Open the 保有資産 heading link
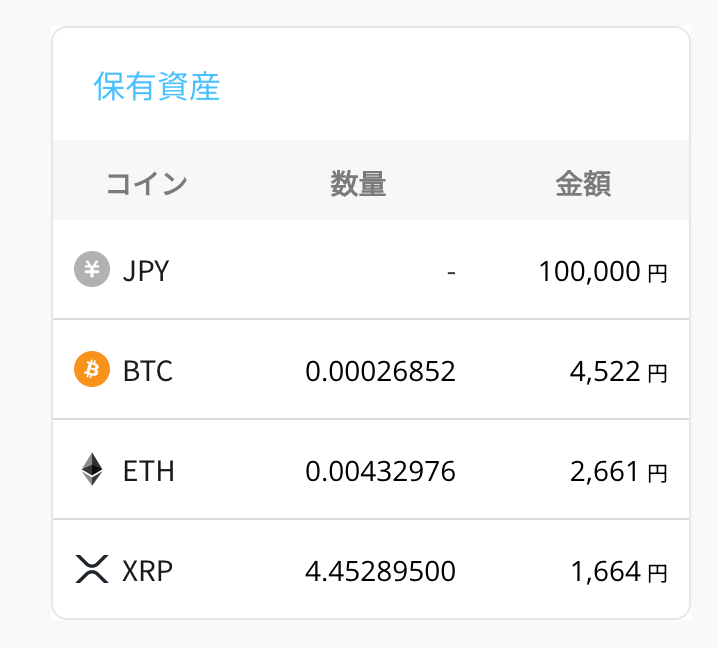Screen dimensions: 718x648 [x=157, y=86]
